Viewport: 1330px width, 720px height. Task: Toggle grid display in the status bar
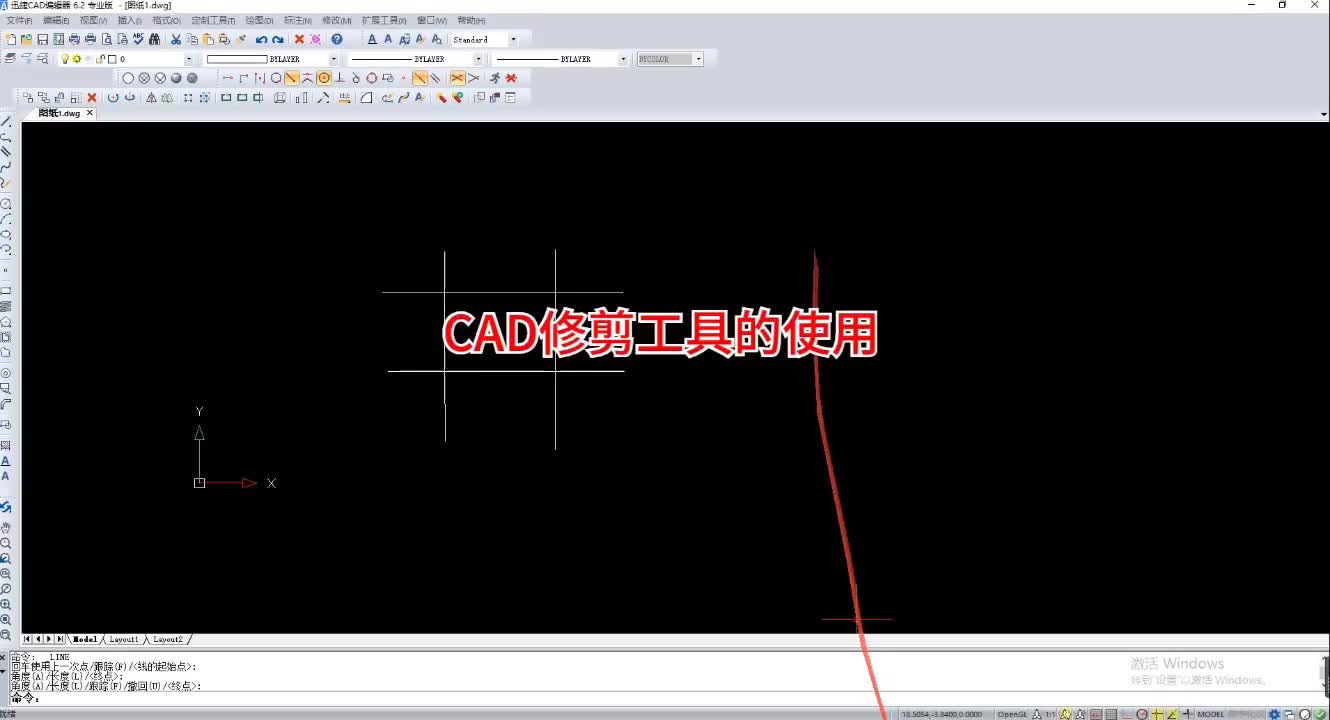(x=1111, y=714)
